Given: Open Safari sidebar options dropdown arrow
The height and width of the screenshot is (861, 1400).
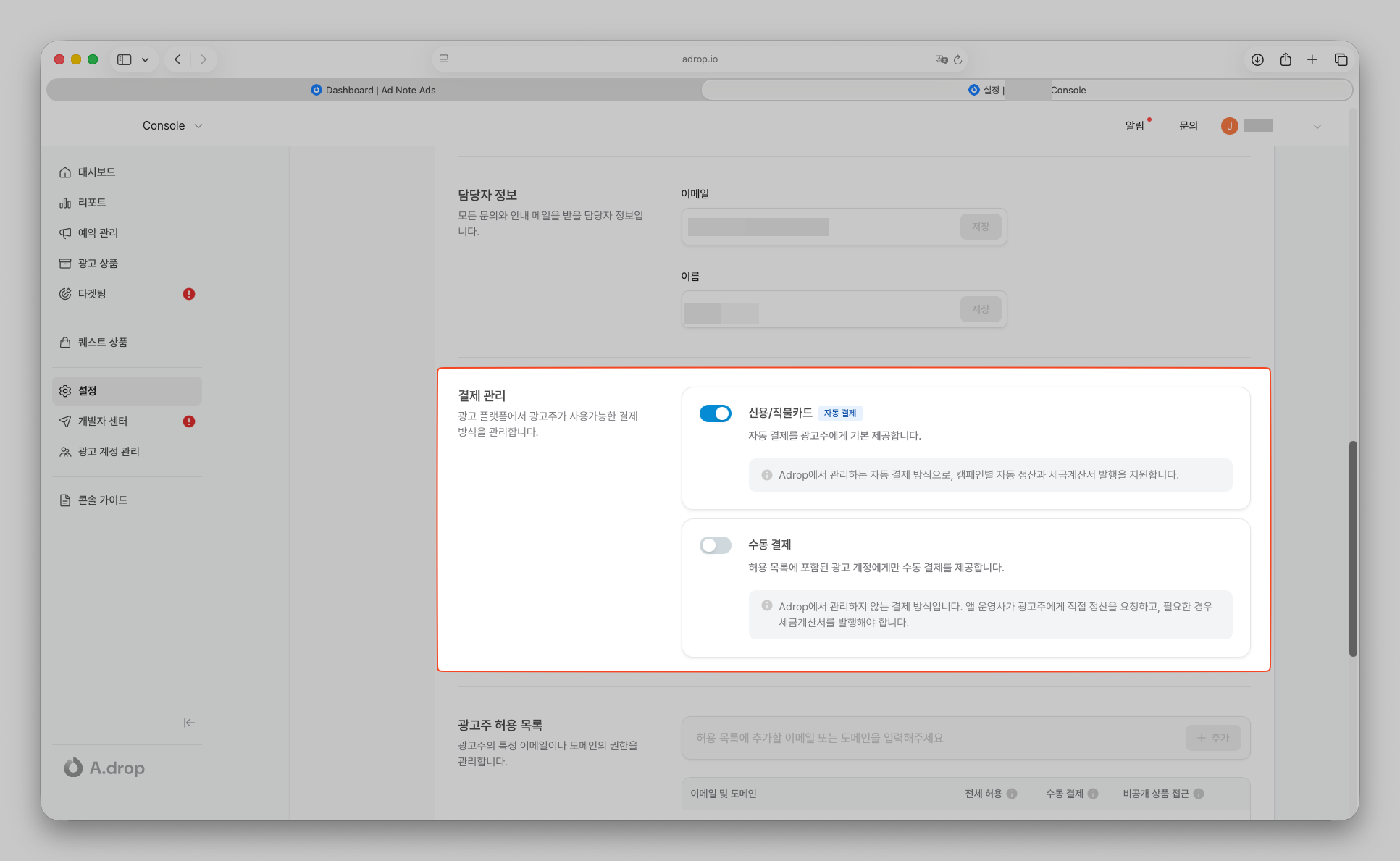Looking at the screenshot, I should (x=146, y=60).
